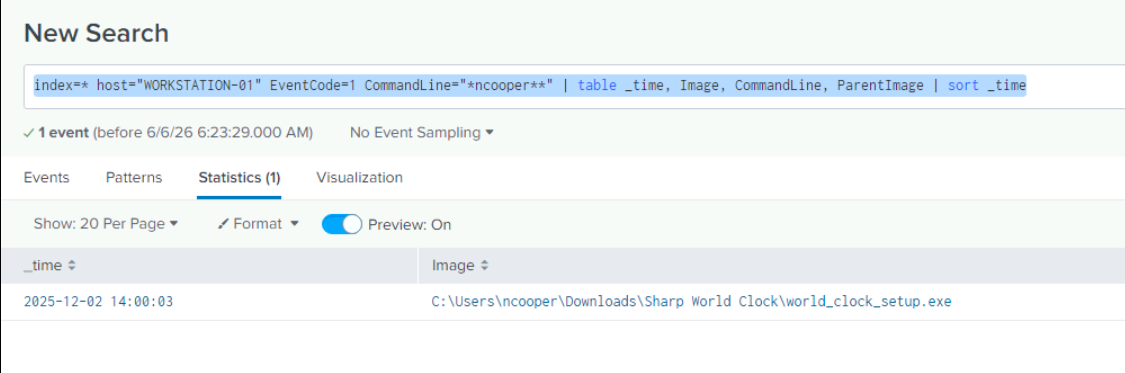The image size is (1125, 373).
Task: Open the Format dropdown menu
Action: point(258,224)
